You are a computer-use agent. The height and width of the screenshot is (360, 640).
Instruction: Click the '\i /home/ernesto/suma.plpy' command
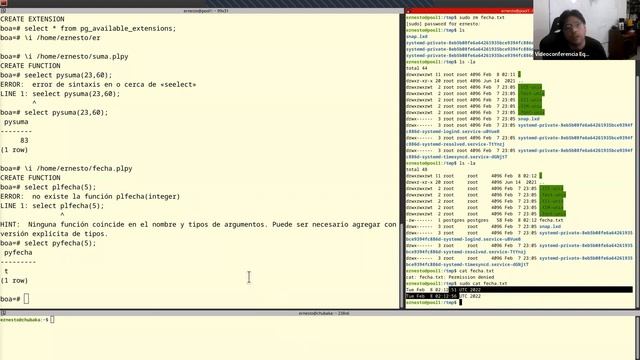point(76,56)
